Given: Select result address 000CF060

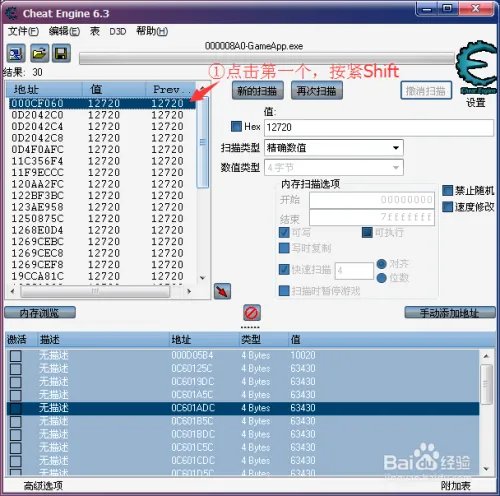Looking at the screenshot, I should point(102,103).
